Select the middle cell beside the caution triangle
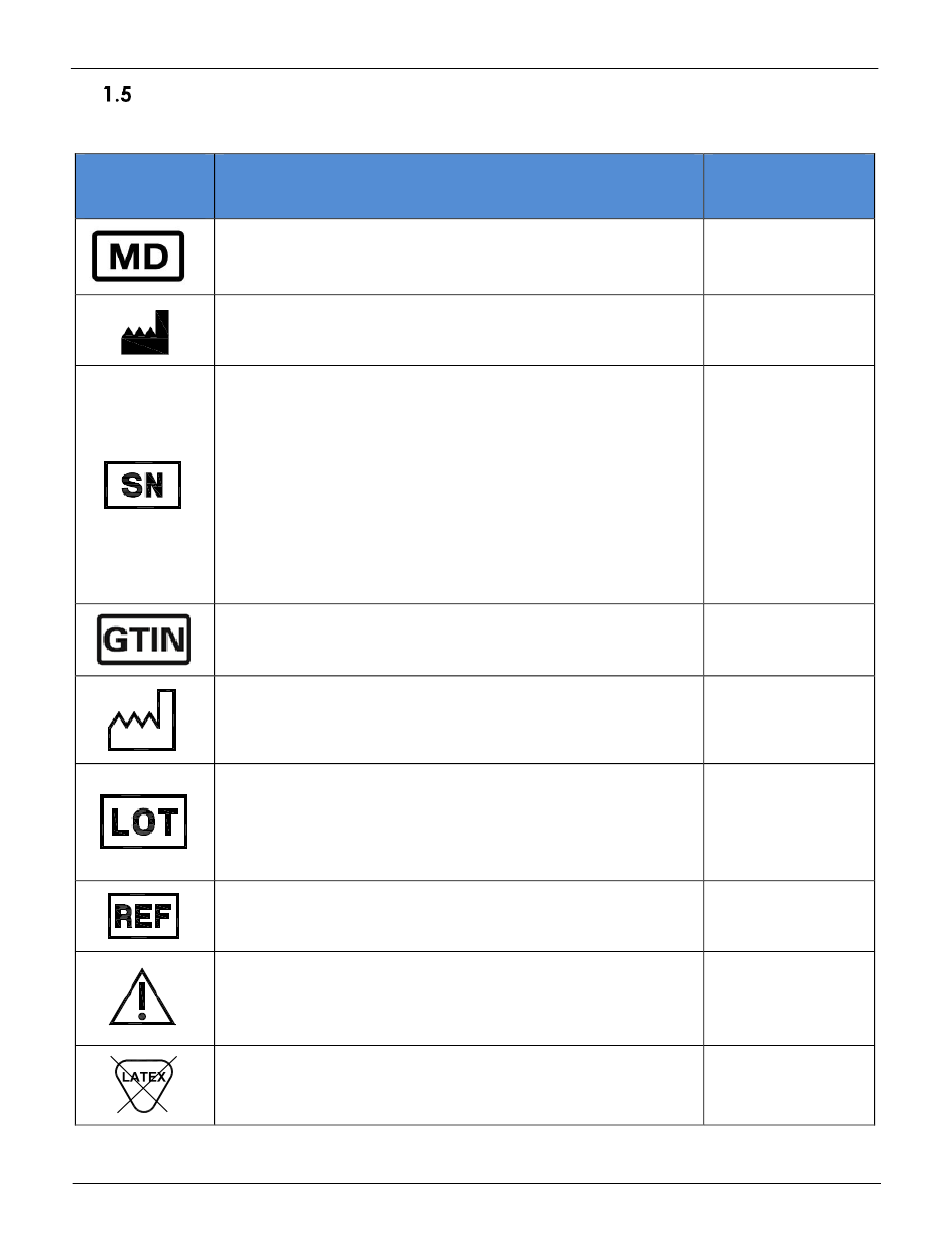Viewport: 950px width, 1260px height. coord(459,998)
